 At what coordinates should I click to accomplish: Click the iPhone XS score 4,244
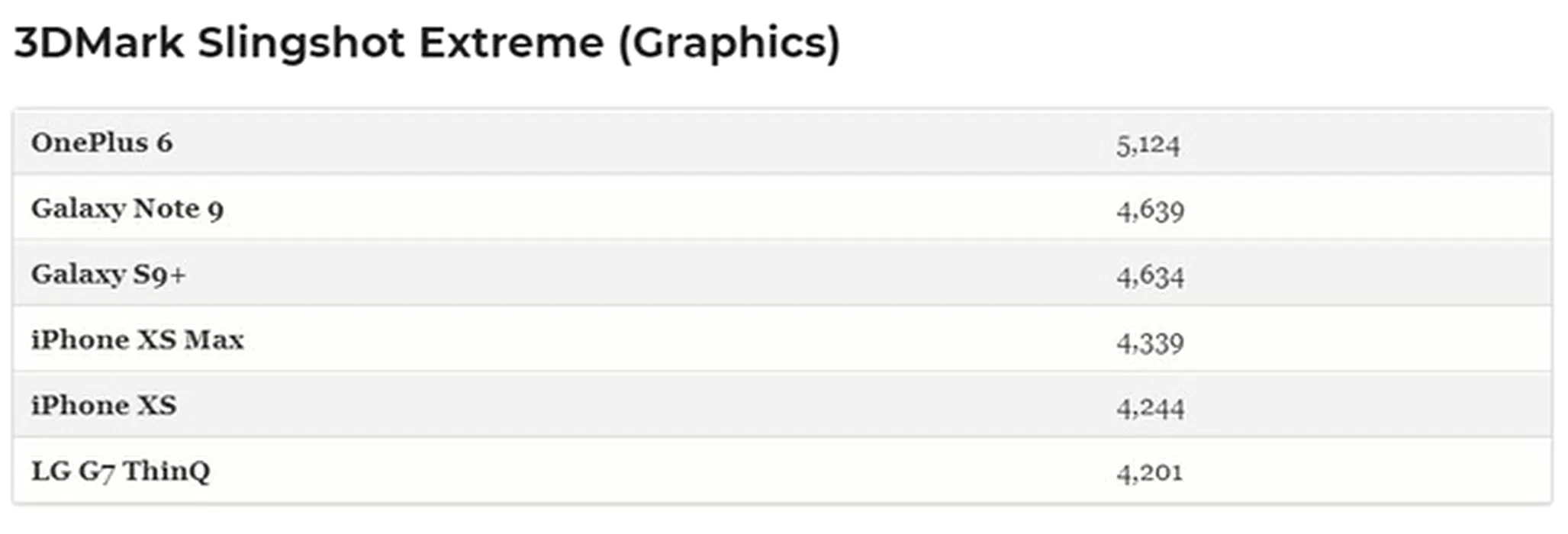coord(1150,408)
